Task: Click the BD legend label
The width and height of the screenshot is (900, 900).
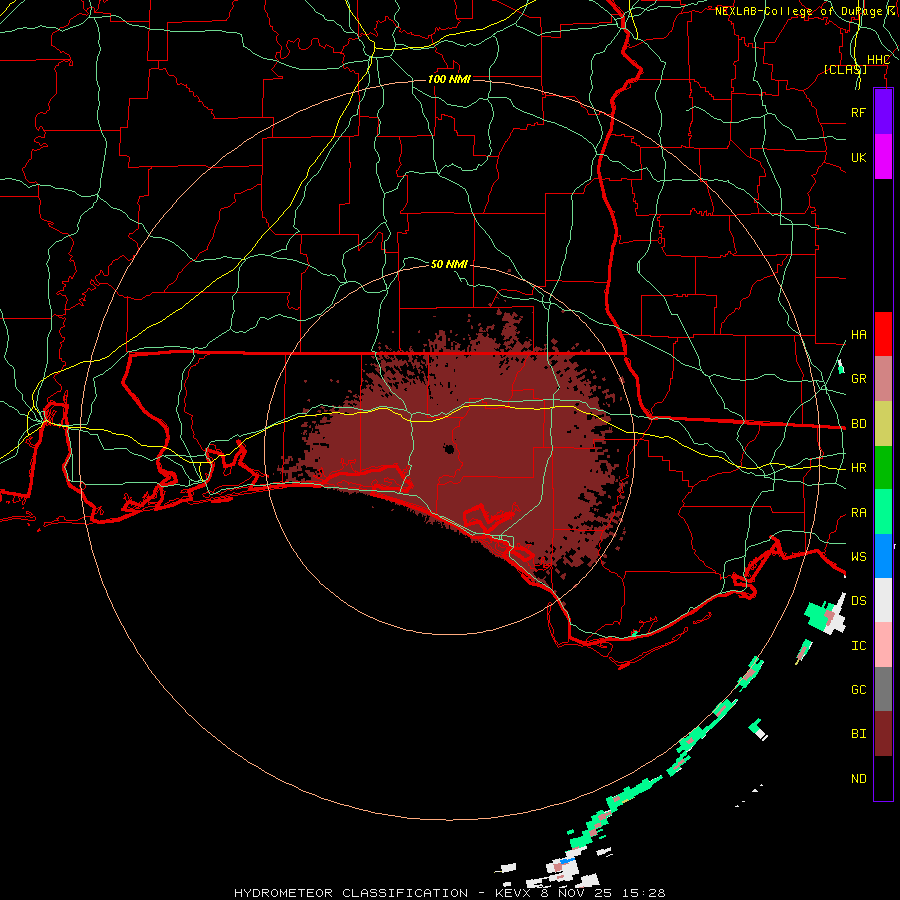Action: [x=859, y=424]
